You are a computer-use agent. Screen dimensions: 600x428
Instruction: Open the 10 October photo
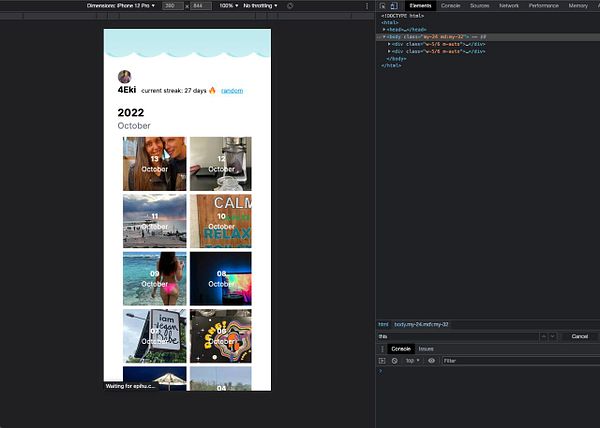(221, 221)
